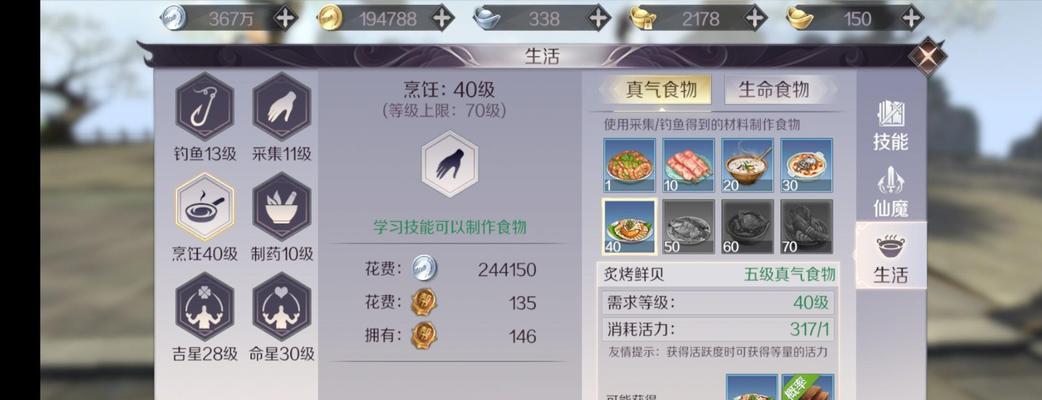The width and height of the screenshot is (1042, 400).
Task: Close the 生活 panel
Action: [x=927, y=56]
